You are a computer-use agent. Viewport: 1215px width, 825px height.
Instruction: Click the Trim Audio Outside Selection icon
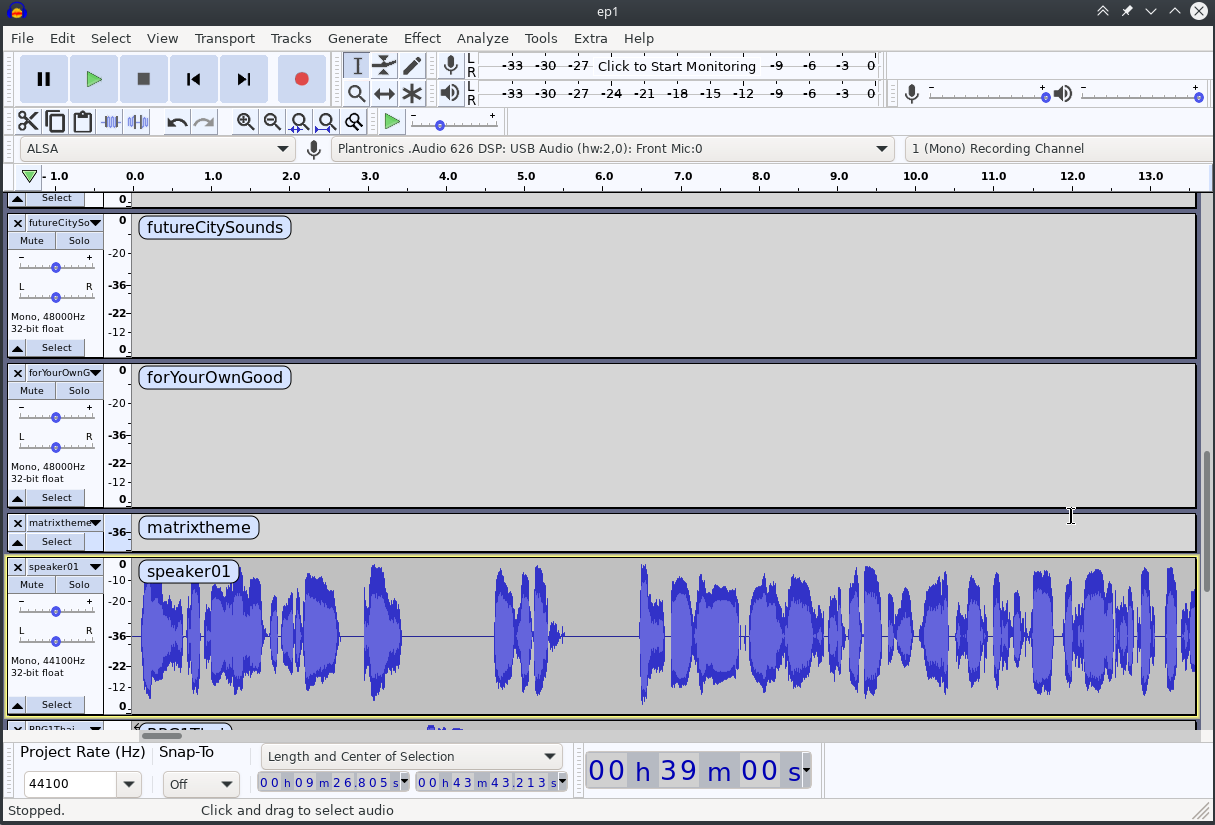(x=111, y=121)
